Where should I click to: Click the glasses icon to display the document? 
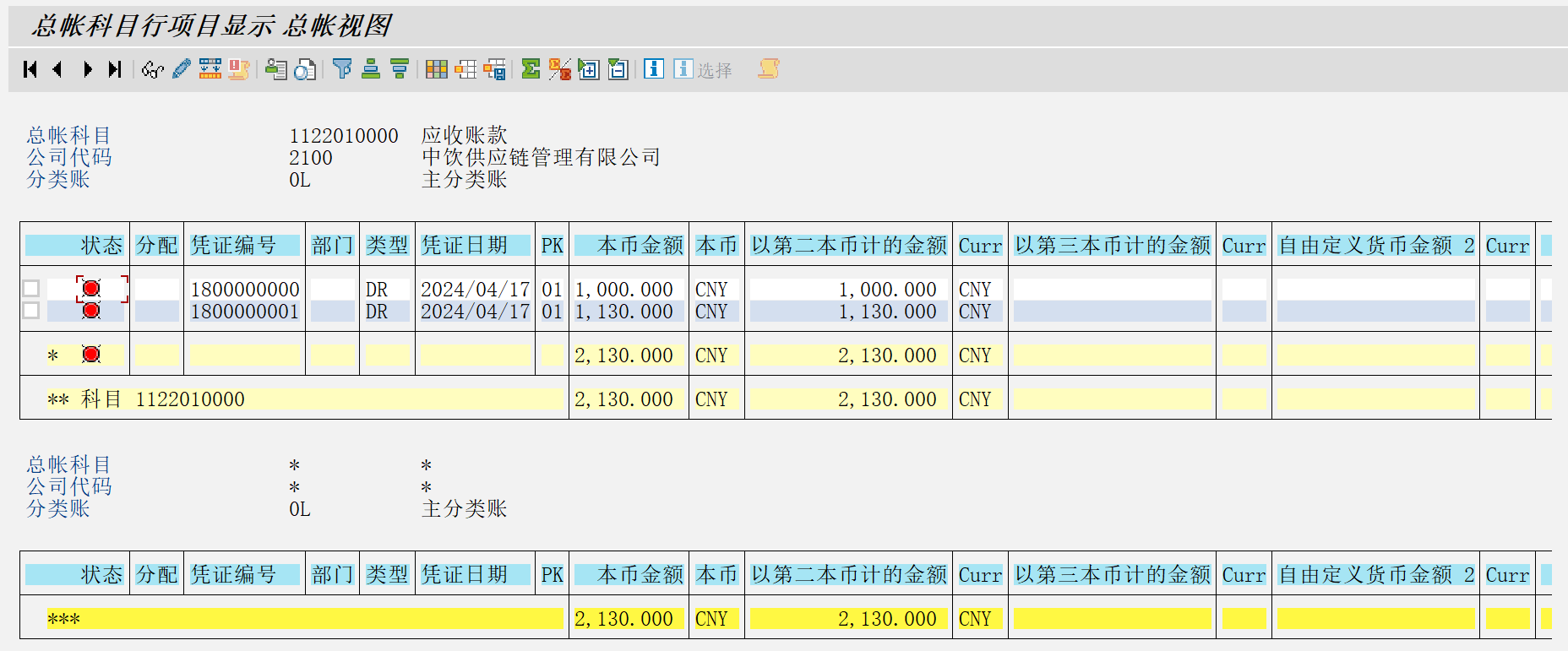click(152, 69)
